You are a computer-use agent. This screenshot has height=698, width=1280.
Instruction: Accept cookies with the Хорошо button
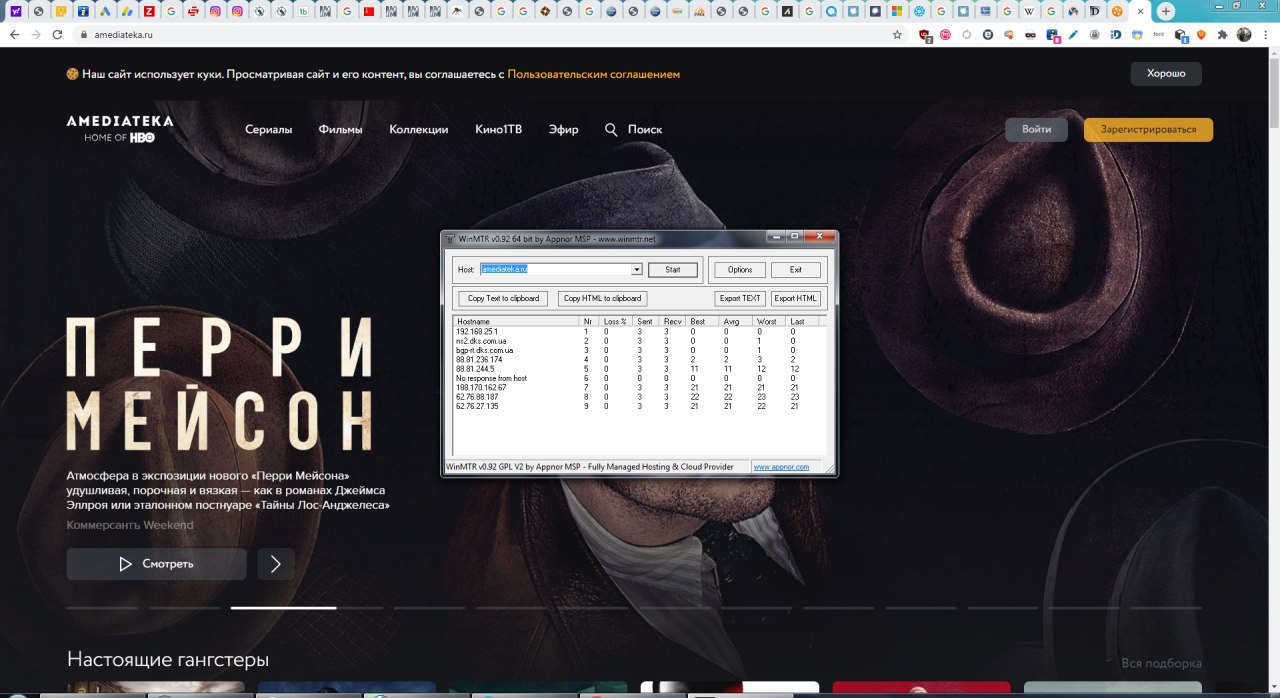coord(1166,74)
